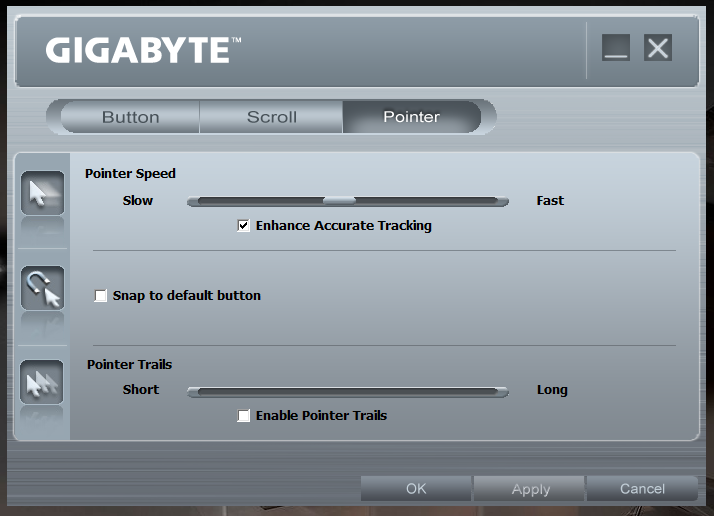Close the GIGABYTE window
Screen dimensions: 714x516
[658, 47]
